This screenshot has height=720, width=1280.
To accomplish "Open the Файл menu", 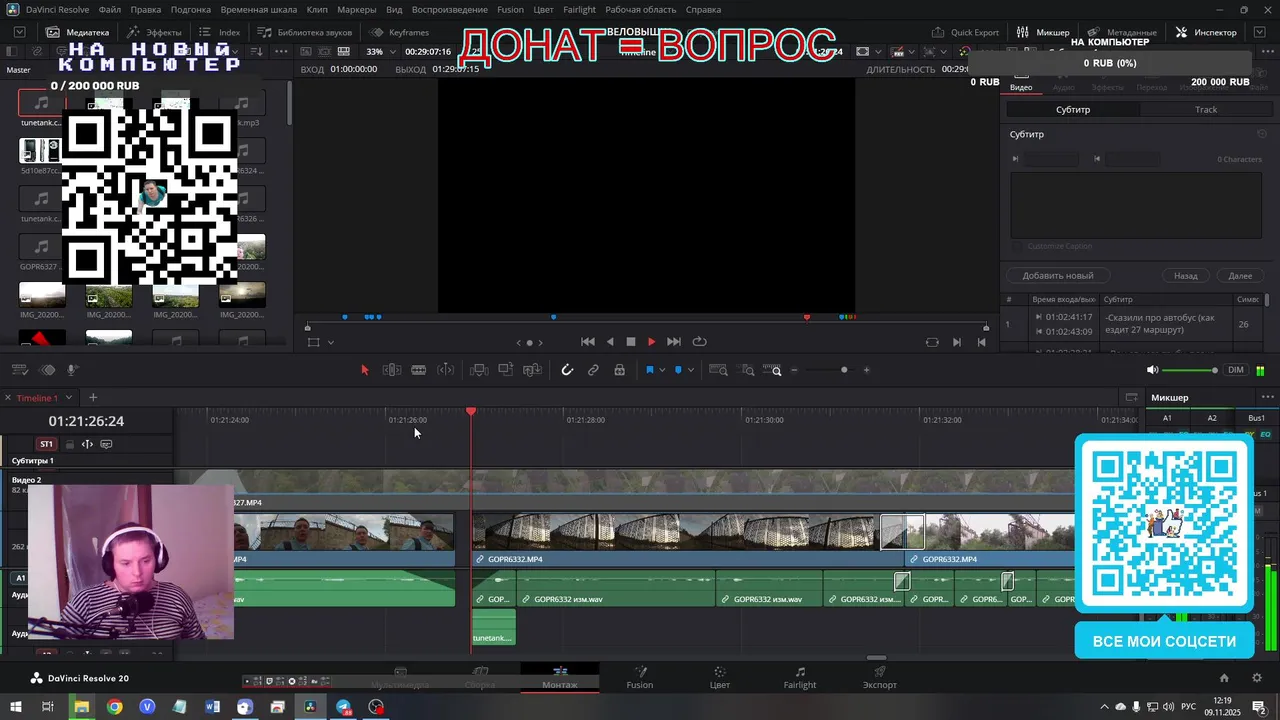I will (x=110, y=9).
